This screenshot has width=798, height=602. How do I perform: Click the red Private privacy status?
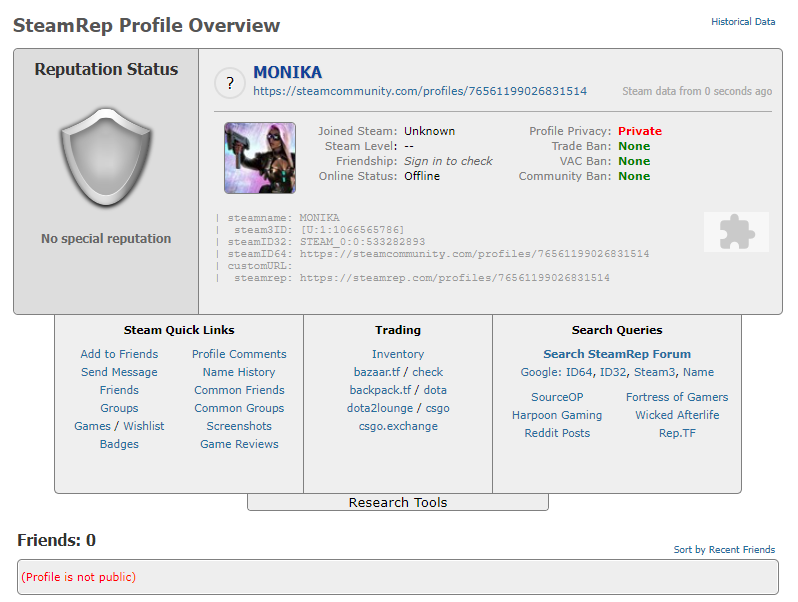click(x=640, y=131)
